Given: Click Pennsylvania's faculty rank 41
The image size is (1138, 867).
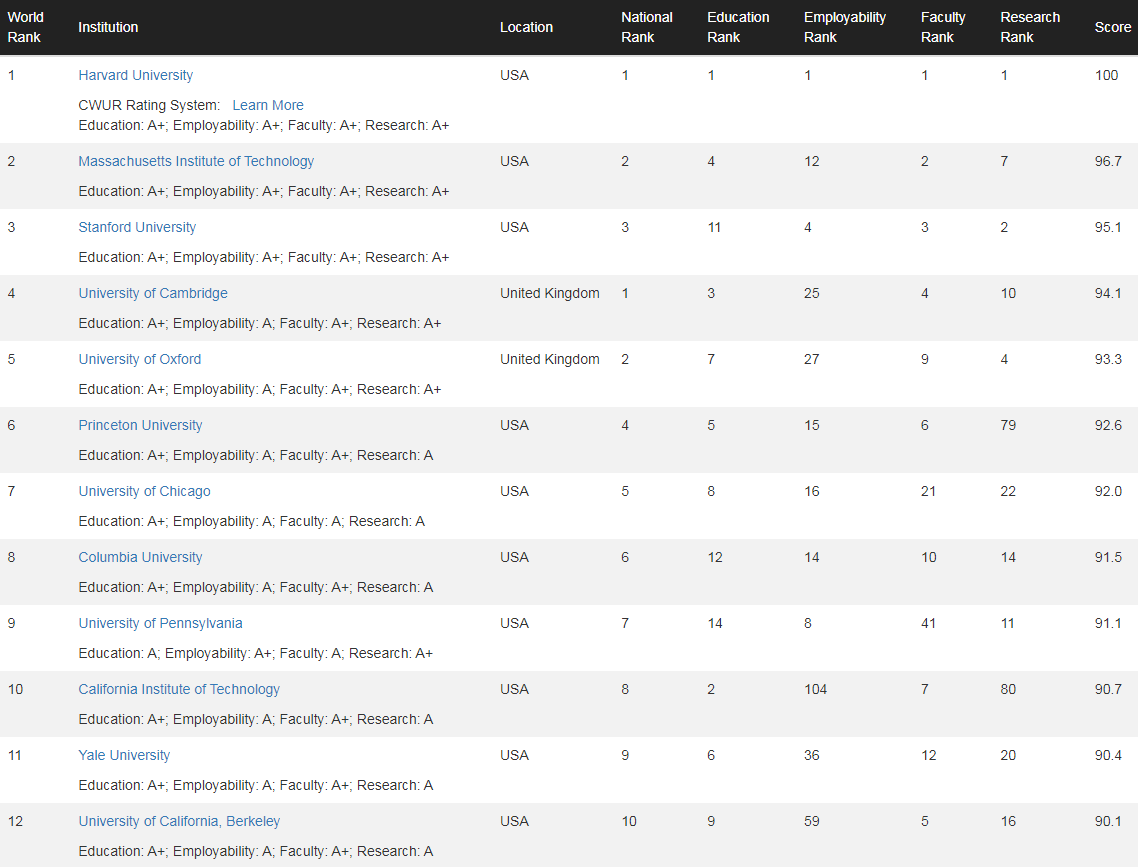Looking at the screenshot, I should [x=928, y=623].
